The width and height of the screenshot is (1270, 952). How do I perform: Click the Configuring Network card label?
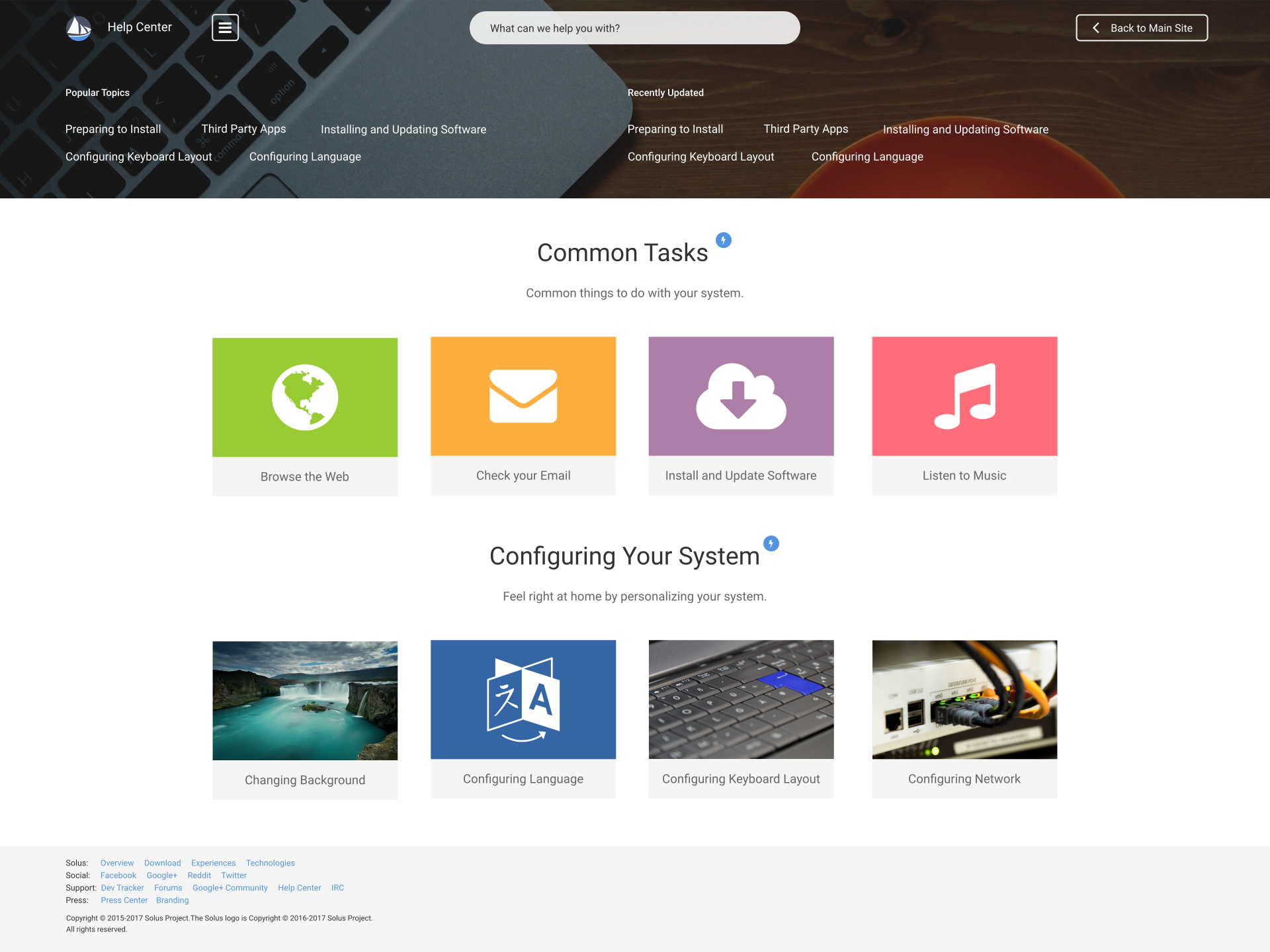(x=964, y=779)
